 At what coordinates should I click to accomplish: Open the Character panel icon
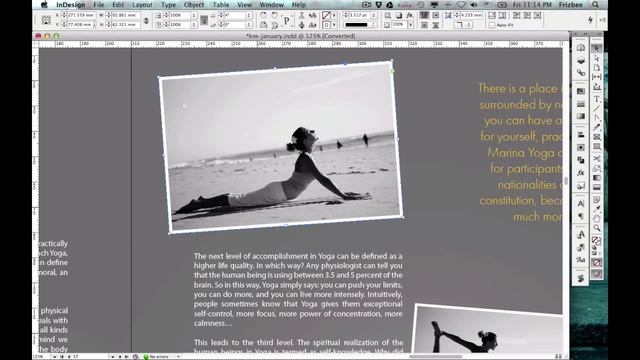pyautogui.click(x=581, y=203)
